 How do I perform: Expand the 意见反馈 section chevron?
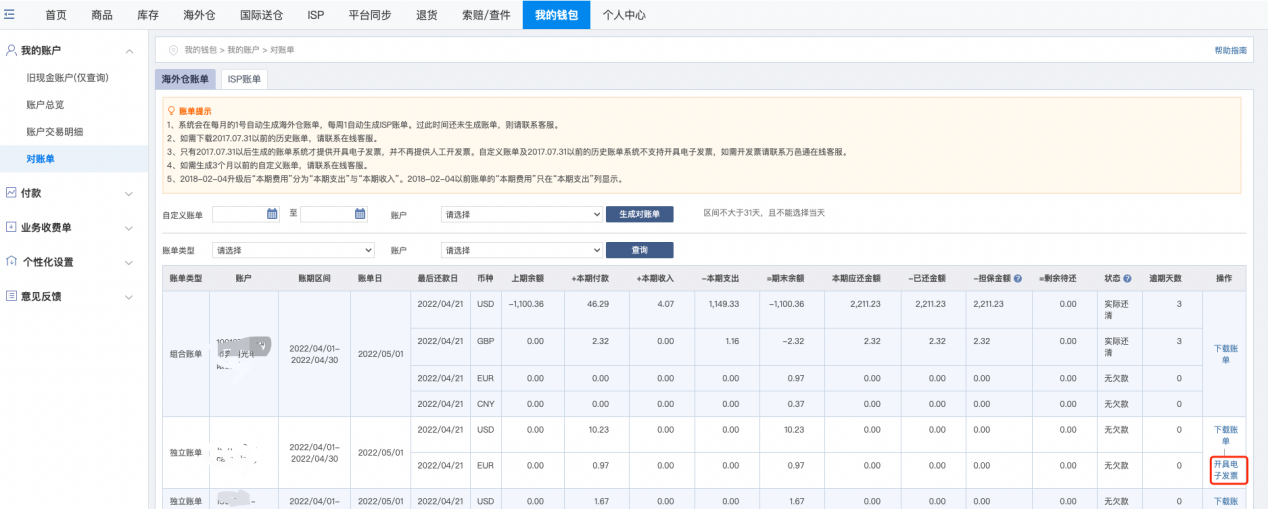point(129,297)
